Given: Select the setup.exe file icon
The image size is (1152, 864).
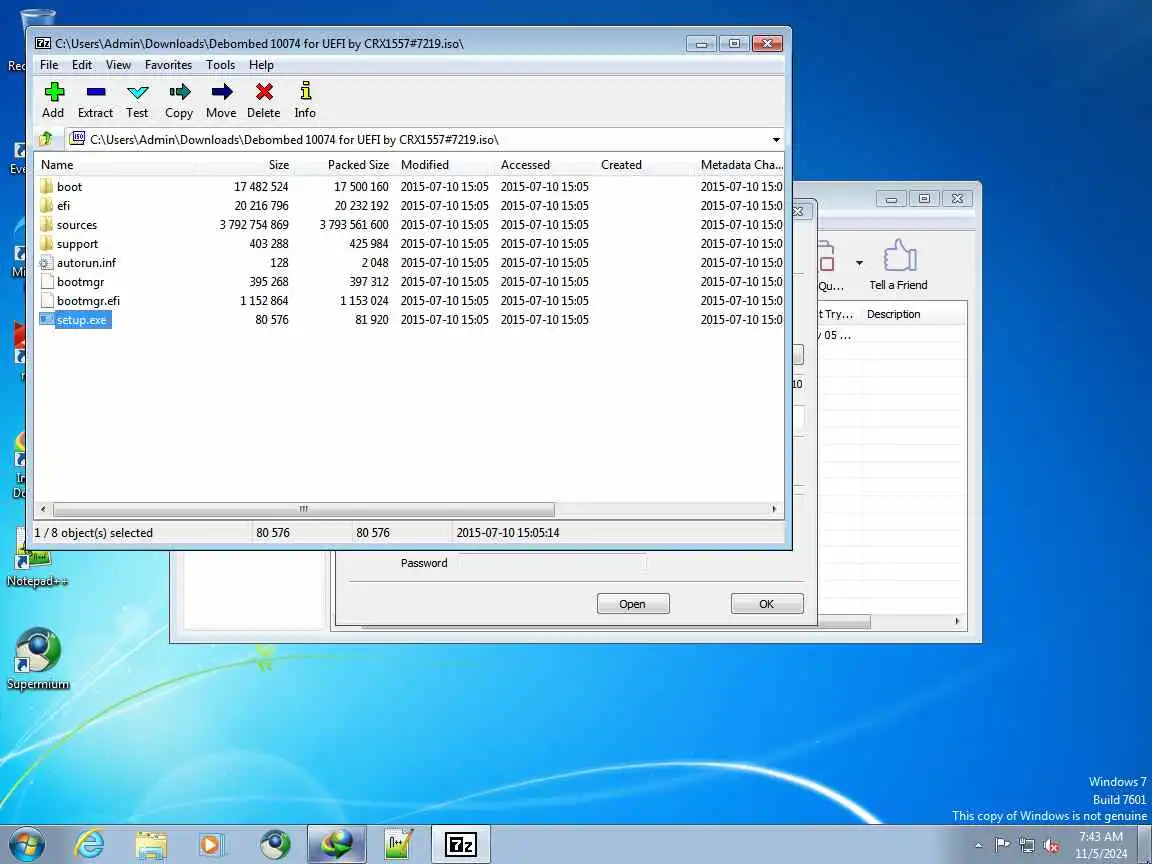Looking at the screenshot, I should coord(46,320).
